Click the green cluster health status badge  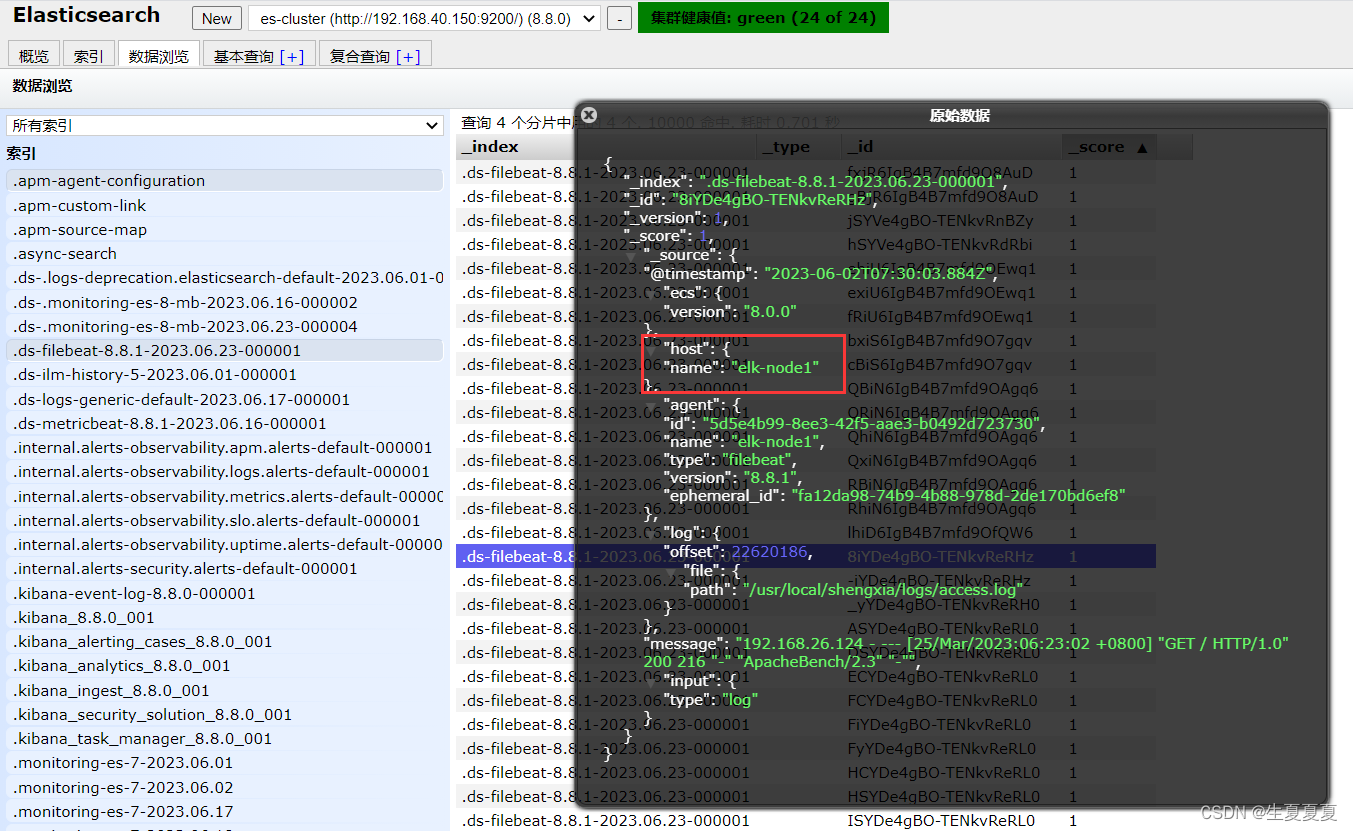763,18
